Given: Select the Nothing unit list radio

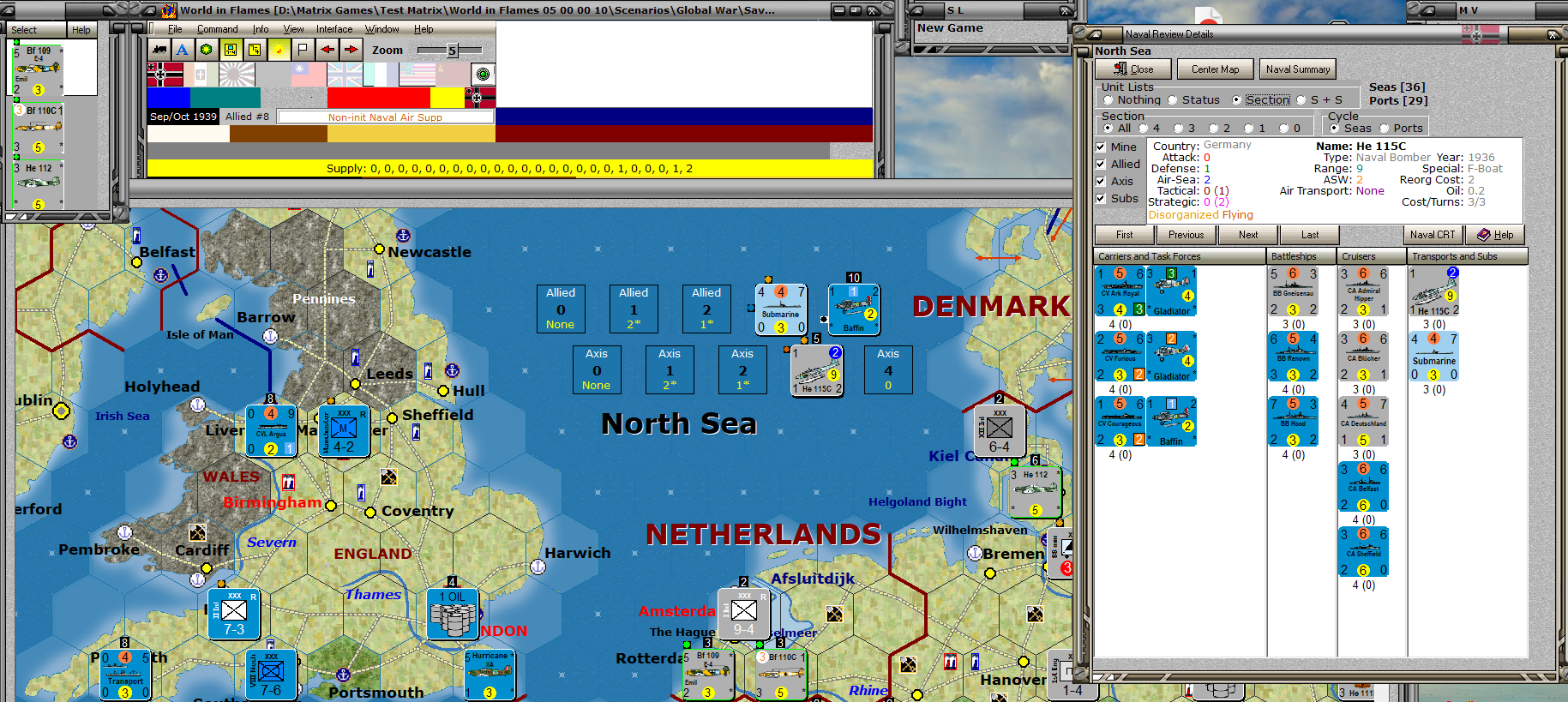Looking at the screenshot, I should click(x=1108, y=100).
